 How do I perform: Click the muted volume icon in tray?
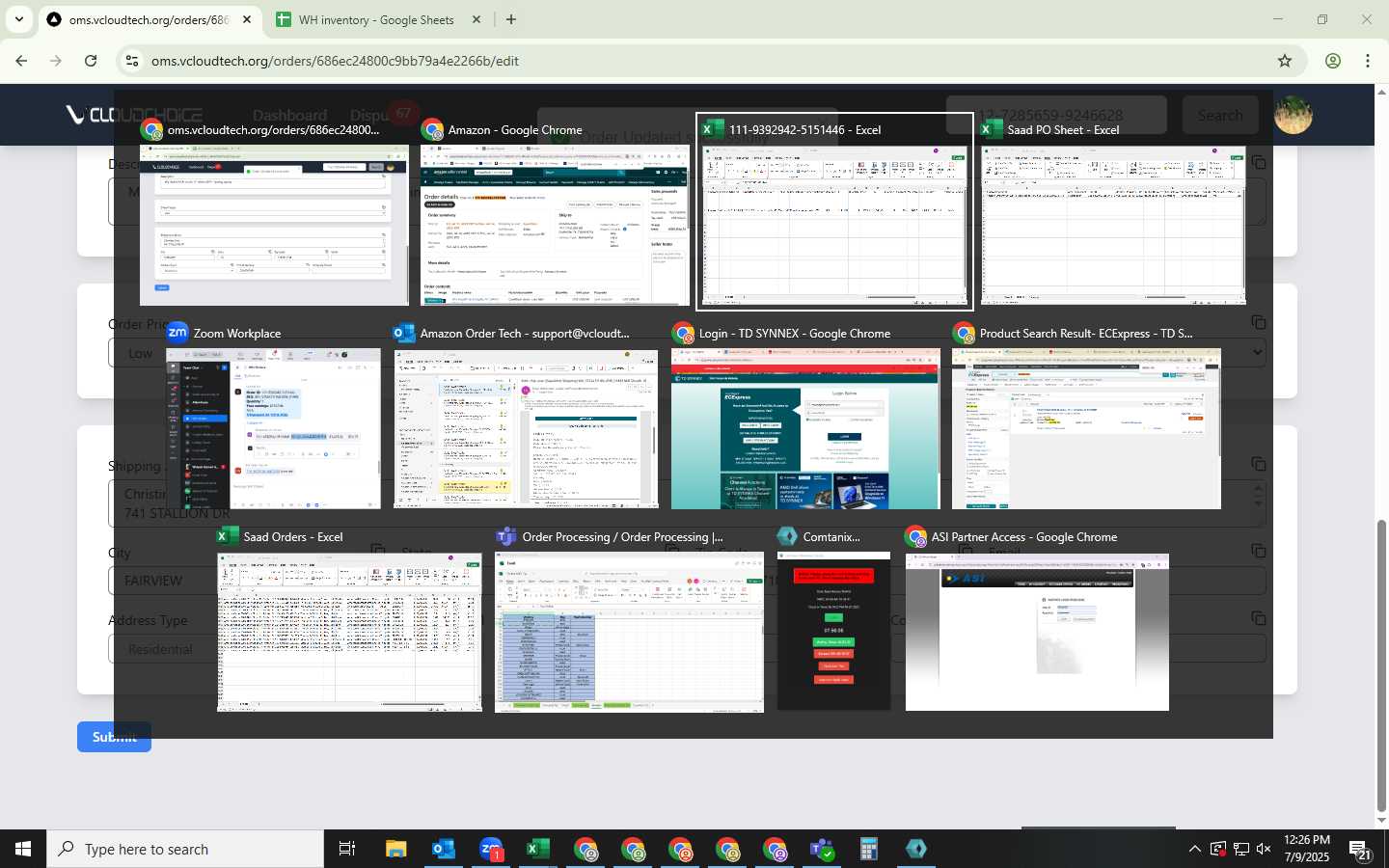pos(1264,849)
